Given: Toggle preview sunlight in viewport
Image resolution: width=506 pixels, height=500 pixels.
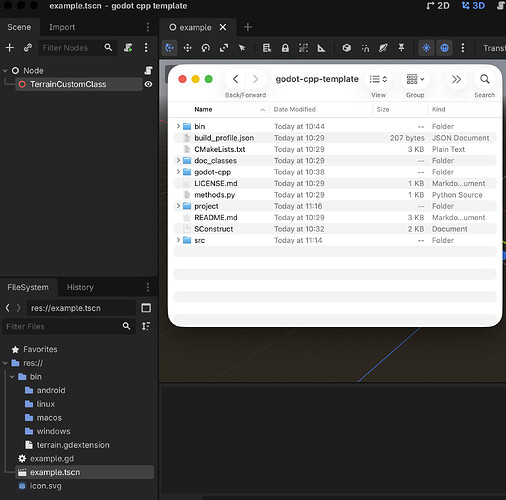Looking at the screenshot, I should click(x=426, y=48).
